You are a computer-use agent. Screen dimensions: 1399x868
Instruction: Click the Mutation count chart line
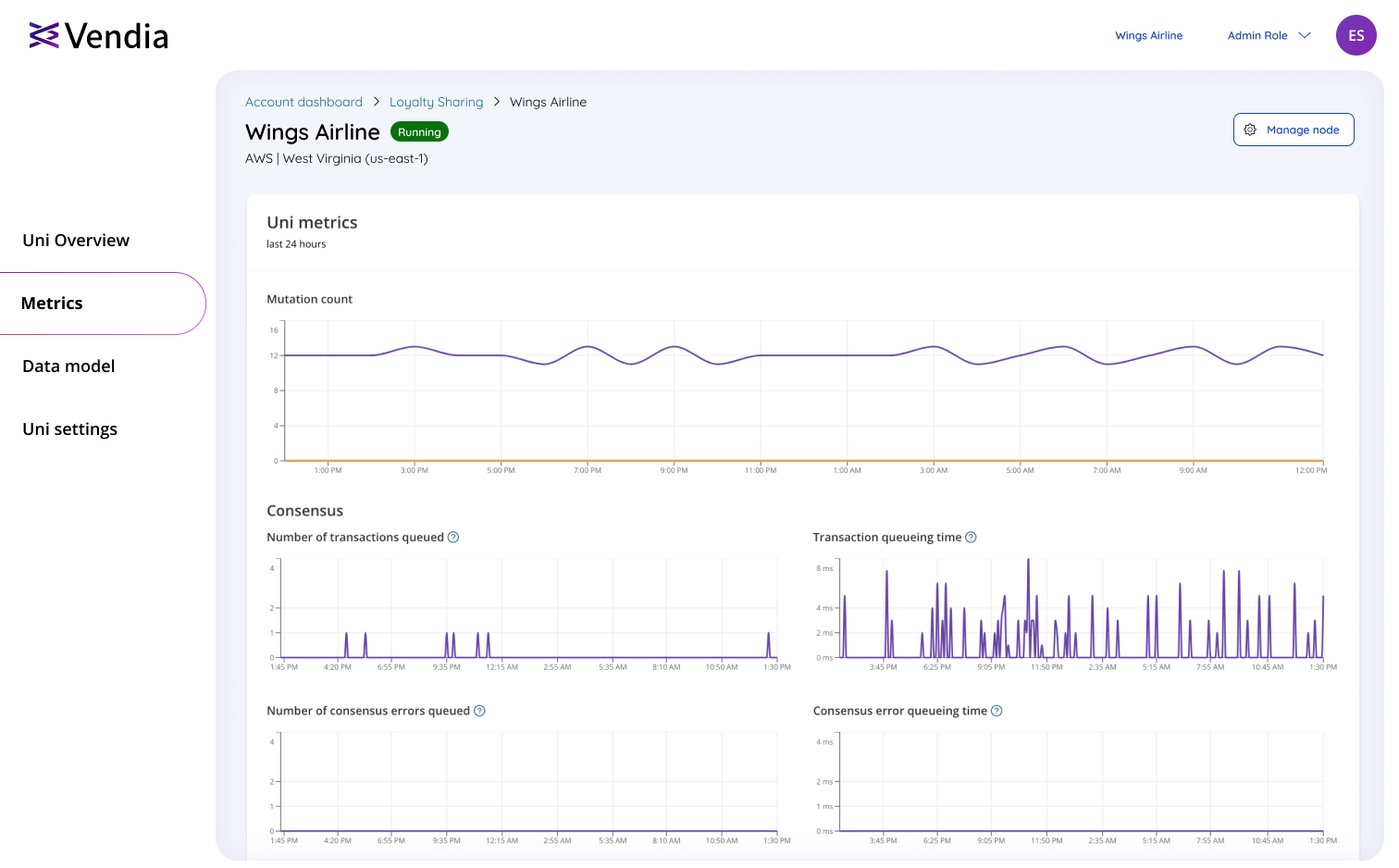pyautogui.click(x=803, y=355)
